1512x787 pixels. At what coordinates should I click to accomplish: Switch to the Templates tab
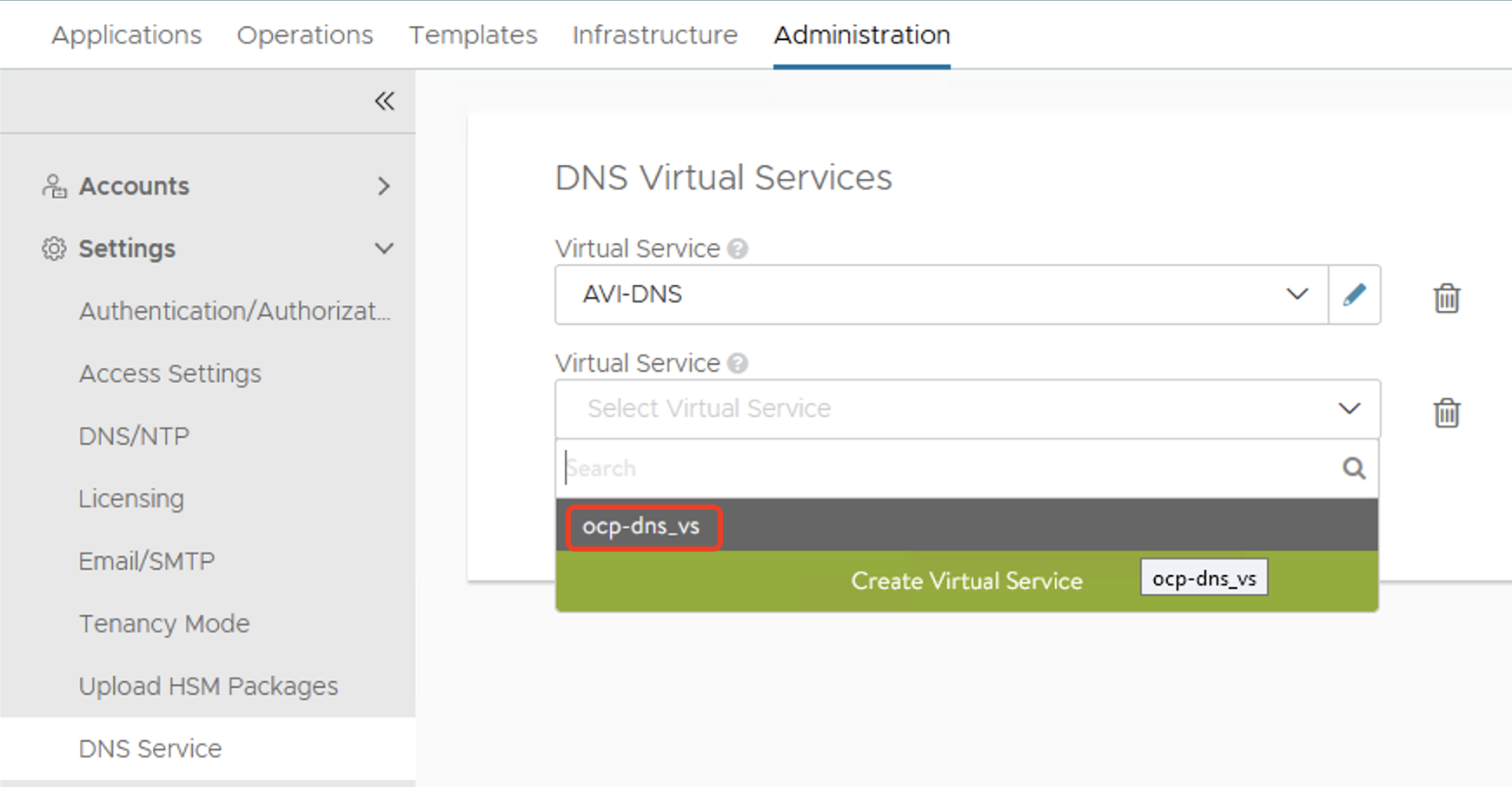pos(474,35)
